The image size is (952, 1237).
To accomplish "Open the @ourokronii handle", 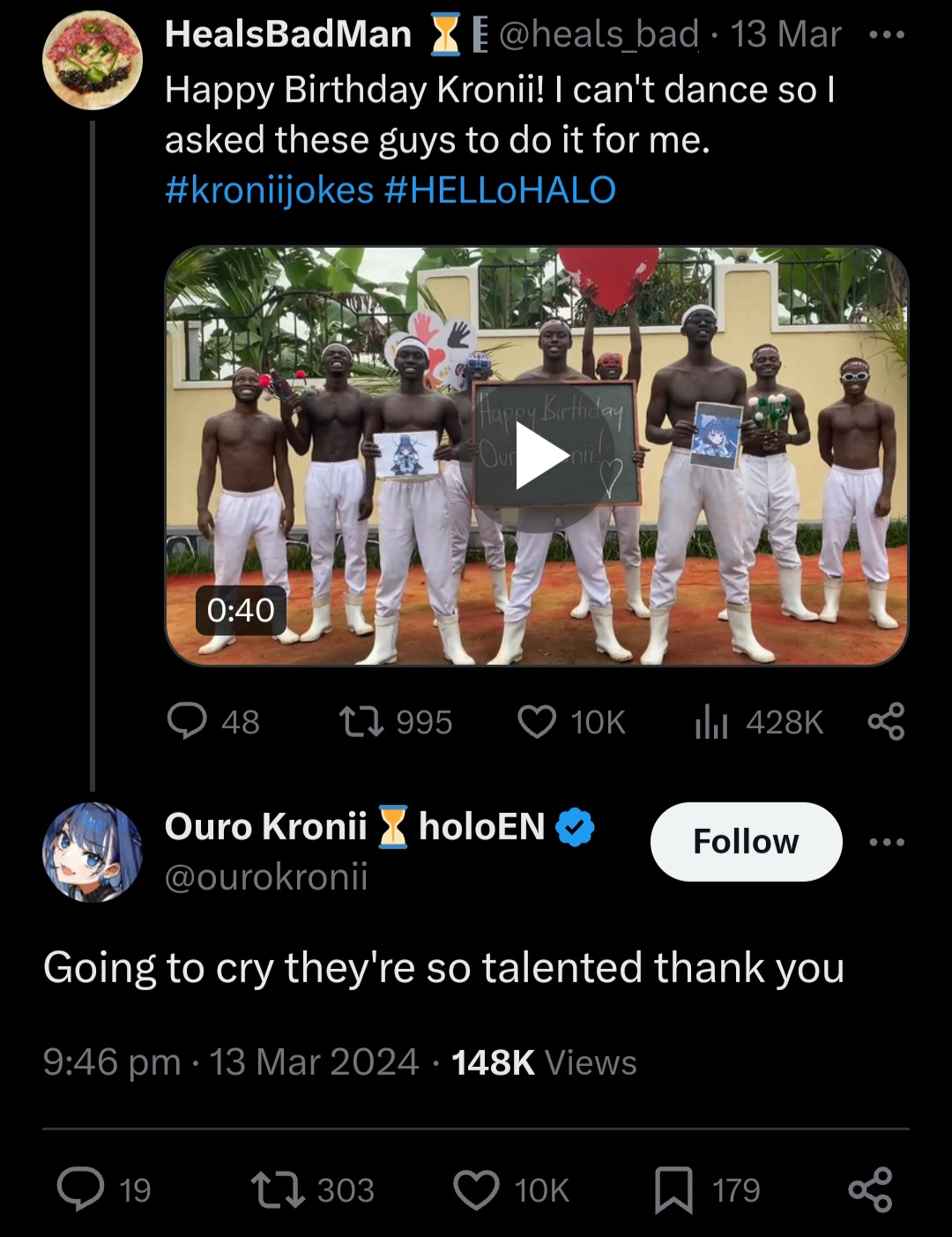I will tap(266, 877).
